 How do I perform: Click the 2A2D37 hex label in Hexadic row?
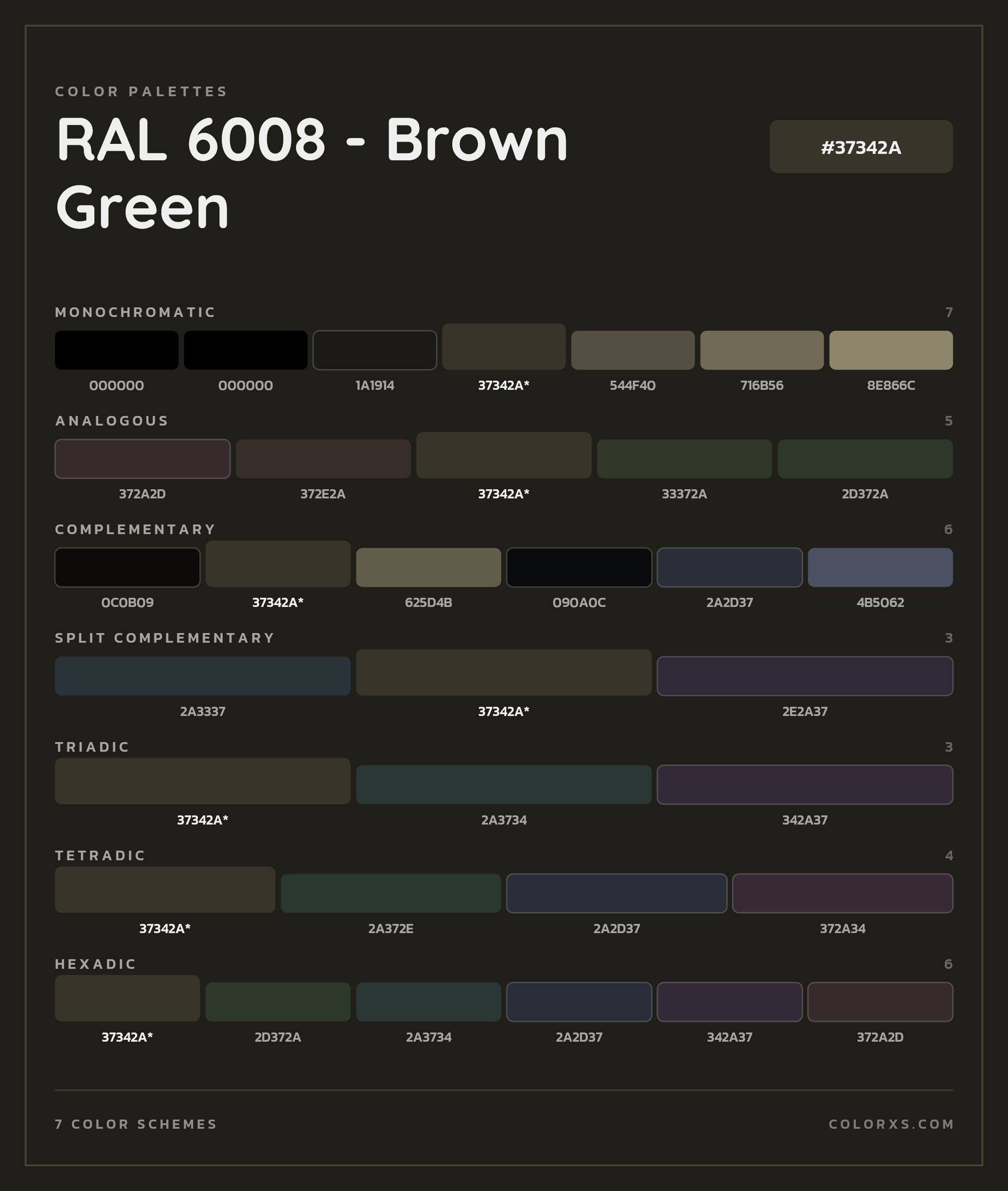[579, 1037]
